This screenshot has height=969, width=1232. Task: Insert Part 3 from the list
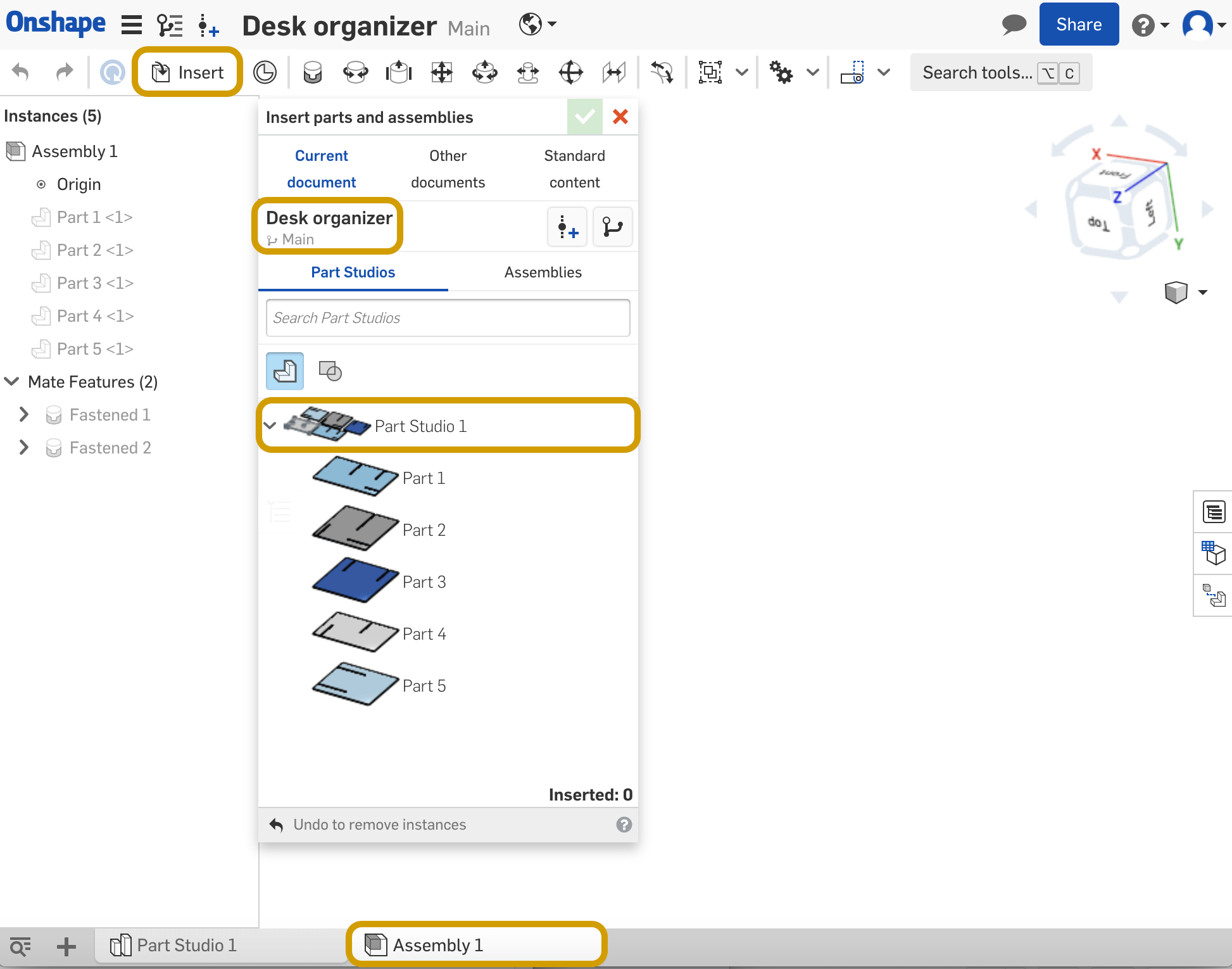coord(380,581)
